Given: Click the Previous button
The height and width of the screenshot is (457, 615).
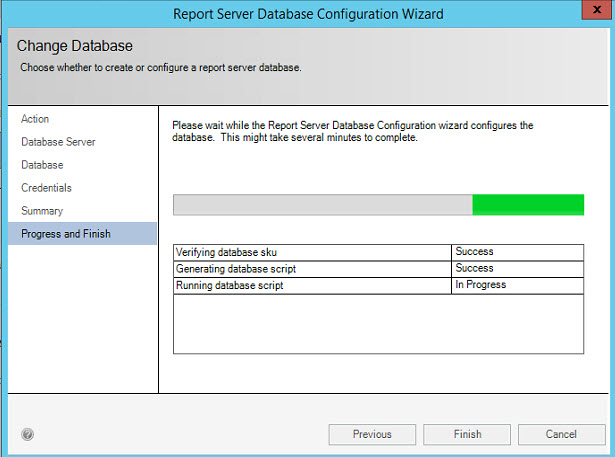Looking at the screenshot, I should (372, 434).
